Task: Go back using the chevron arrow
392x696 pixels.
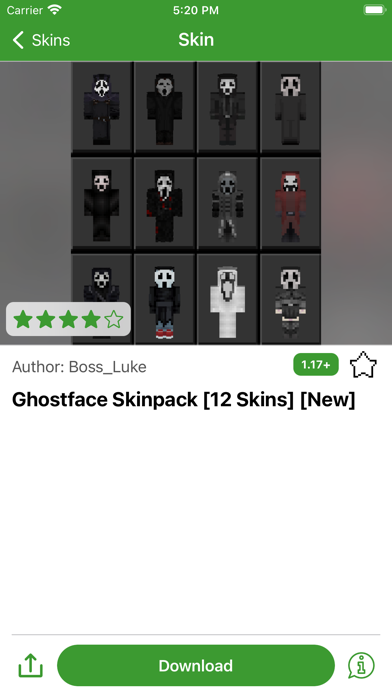Action: [x=18, y=40]
